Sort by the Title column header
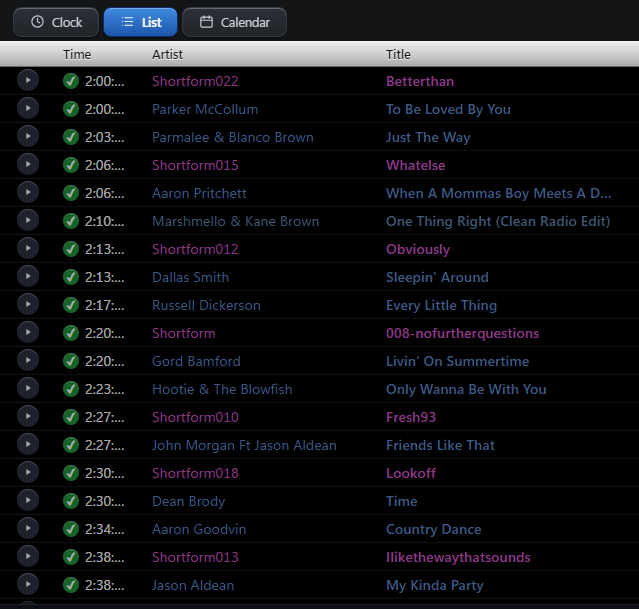This screenshot has width=639, height=609. click(398, 54)
